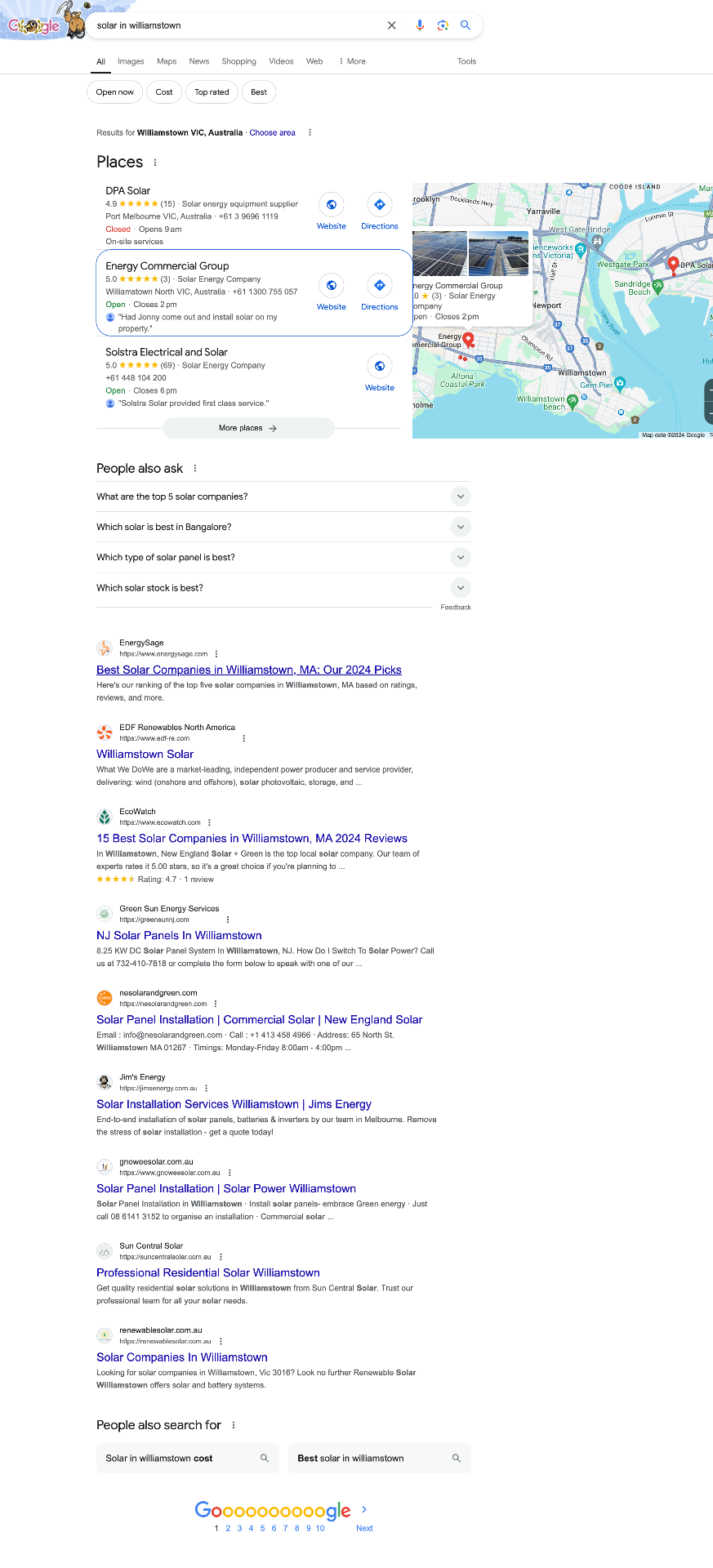Click the Next page link
This screenshot has width=713, height=1568.
(364, 1528)
